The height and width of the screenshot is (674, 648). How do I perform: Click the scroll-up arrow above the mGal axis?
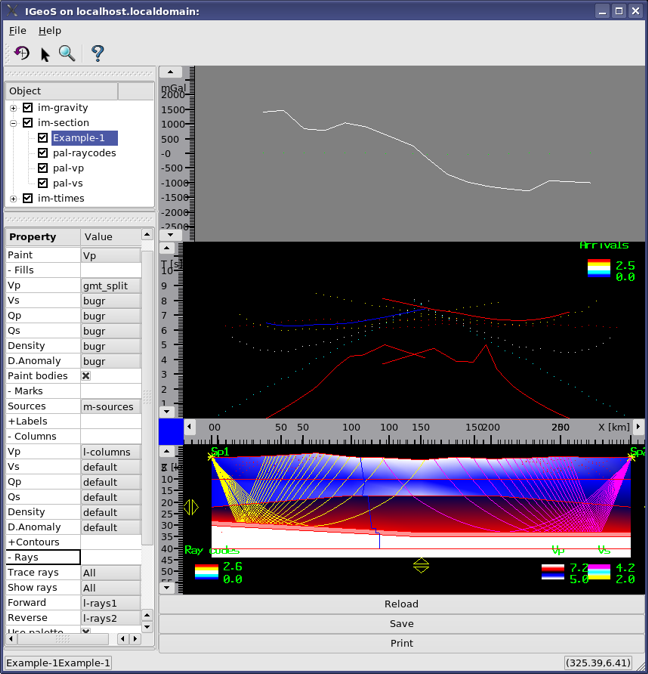click(x=170, y=73)
